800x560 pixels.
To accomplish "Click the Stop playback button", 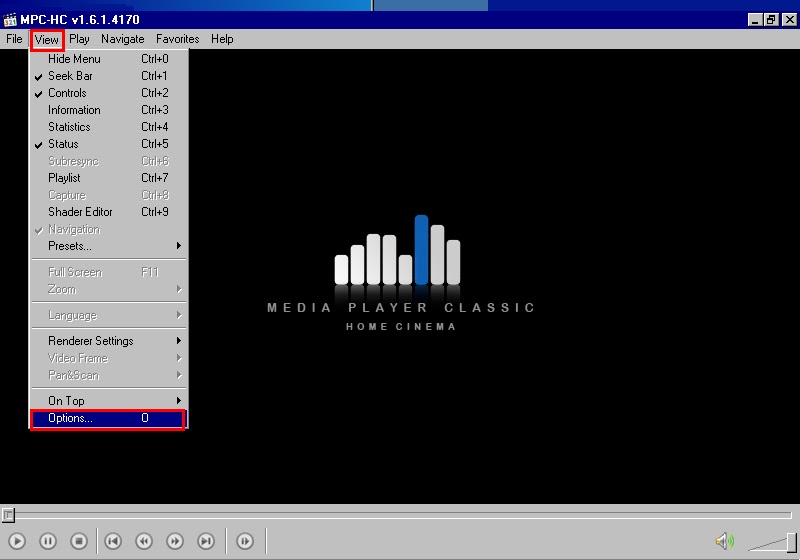I will pyautogui.click(x=79, y=541).
